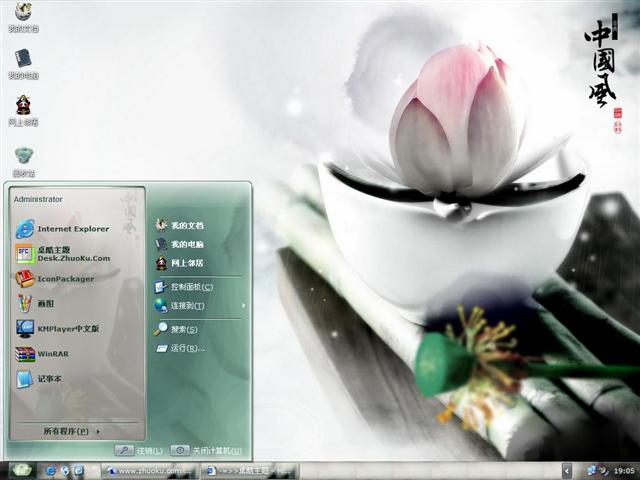Open 控制面板(C) Control Panel entry
Screen dimensions: 640x480
pos(191,287)
